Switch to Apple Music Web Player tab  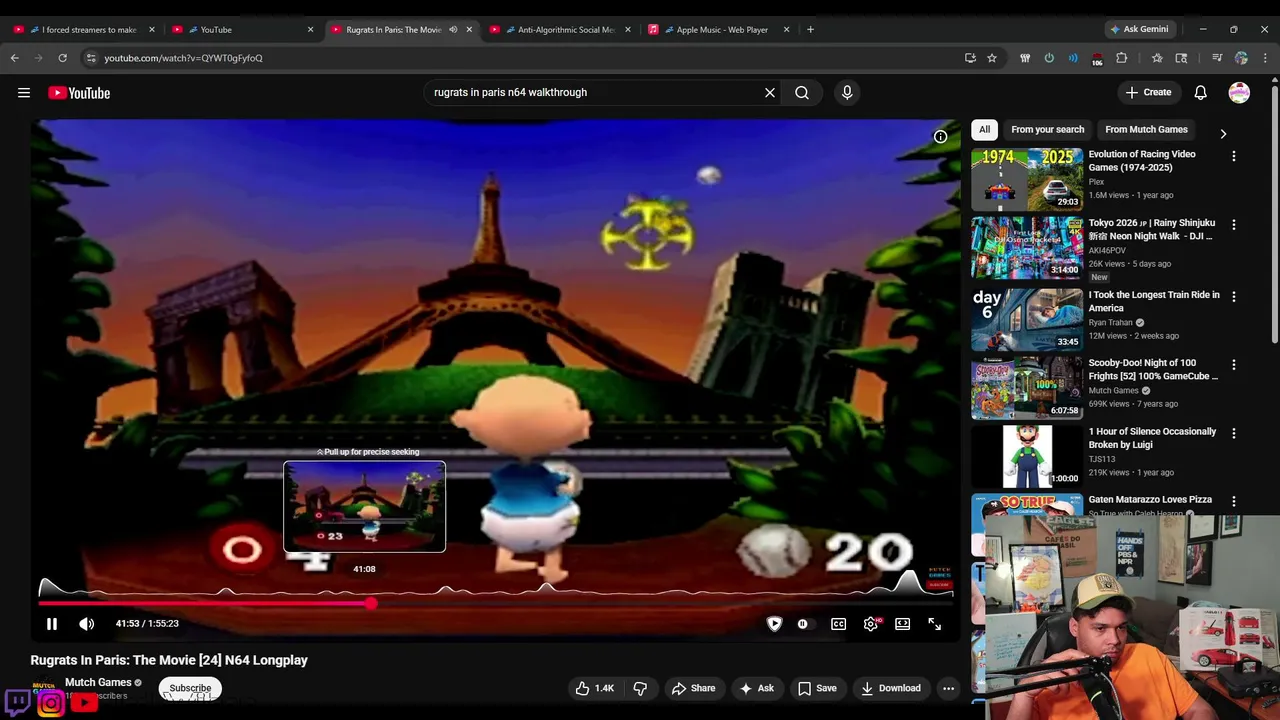click(719, 29)
